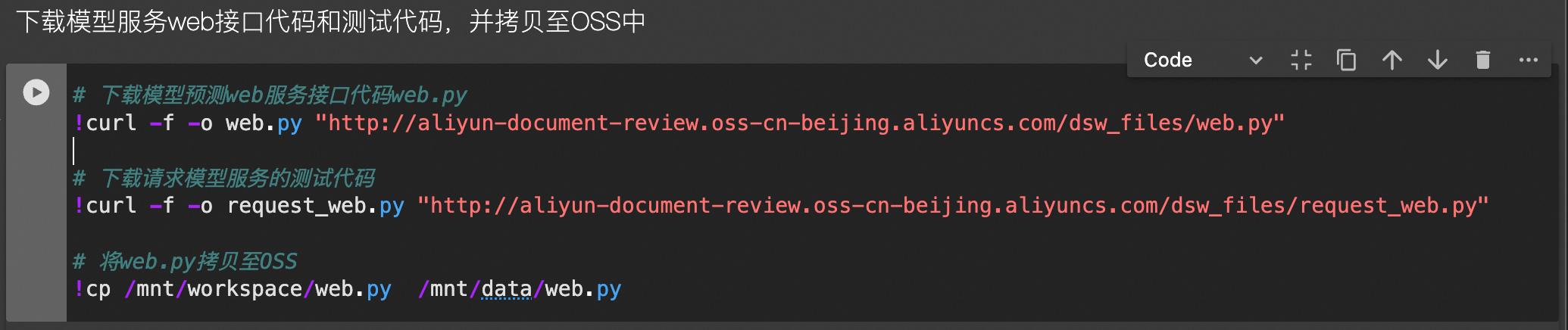
Task: Click the dsw_files/web.py URL string
Action: click(799, 123)
